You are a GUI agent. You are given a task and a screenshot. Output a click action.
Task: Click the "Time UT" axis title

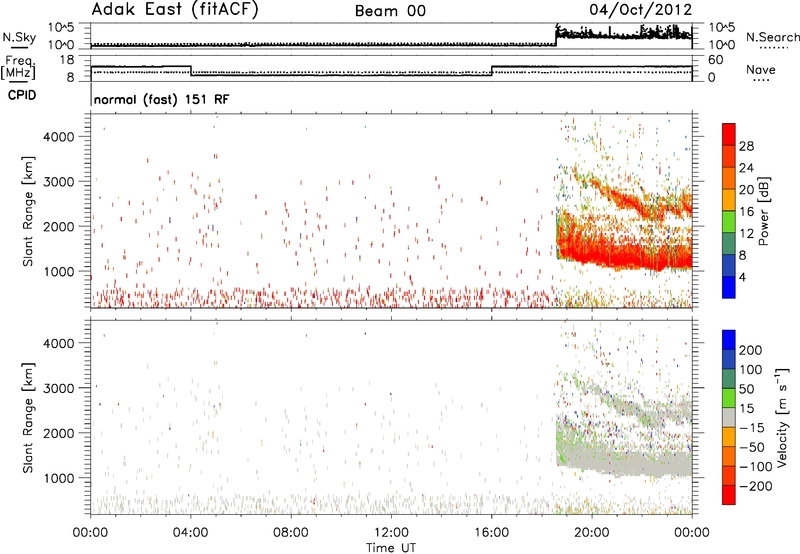pos(391,548)
